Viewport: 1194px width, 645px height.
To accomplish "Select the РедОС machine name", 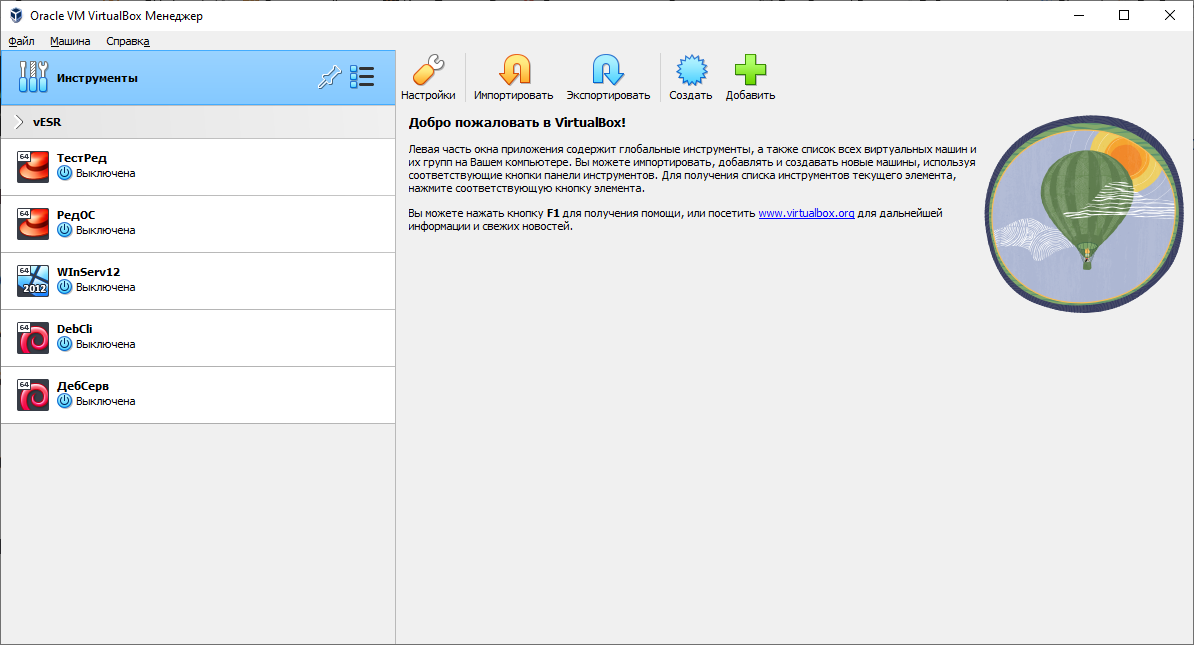I will coord(76,215).
